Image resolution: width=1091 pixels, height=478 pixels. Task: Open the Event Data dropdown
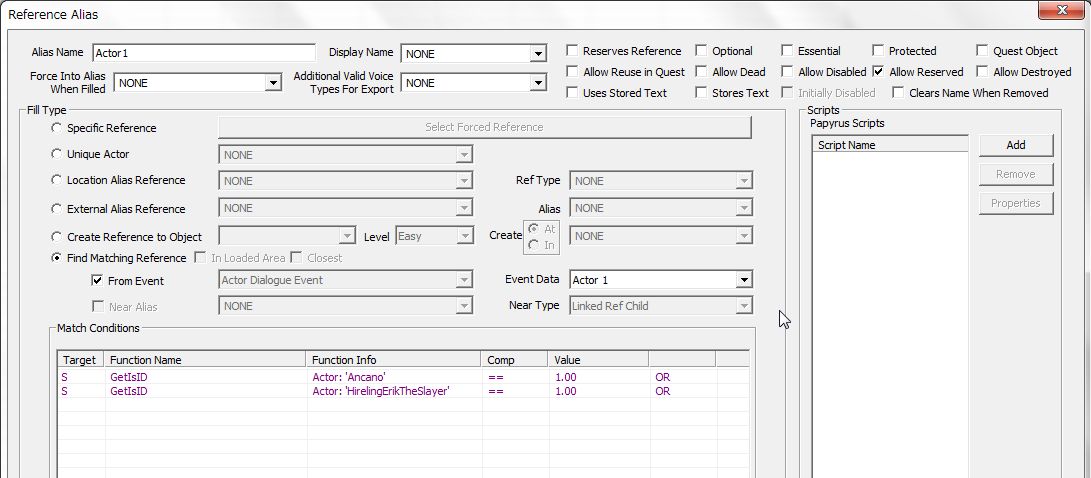743,281
